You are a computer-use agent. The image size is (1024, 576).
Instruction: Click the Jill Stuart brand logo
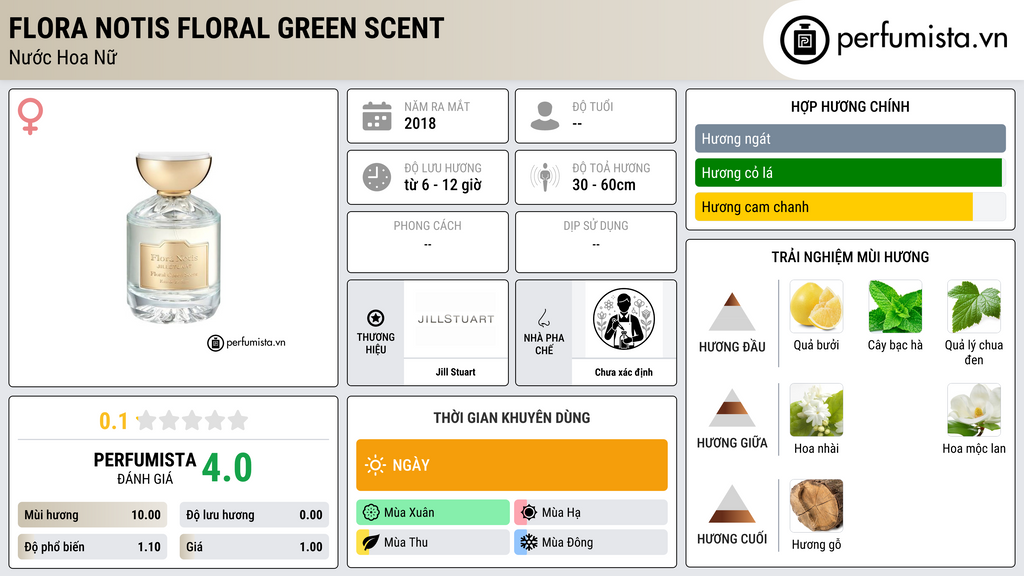tap(456, 319)
